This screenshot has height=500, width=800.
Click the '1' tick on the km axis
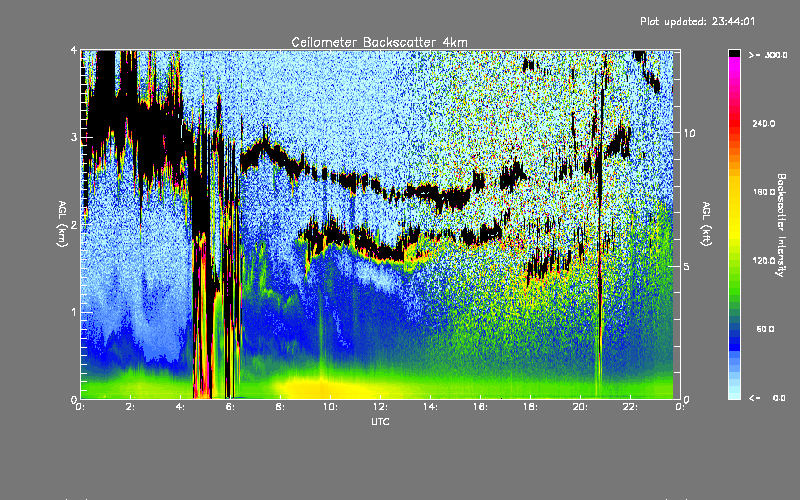(74, 312)
